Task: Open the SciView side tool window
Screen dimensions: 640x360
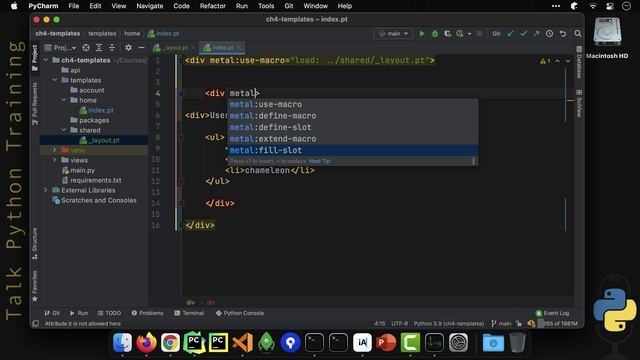Action: click(579, 104)
